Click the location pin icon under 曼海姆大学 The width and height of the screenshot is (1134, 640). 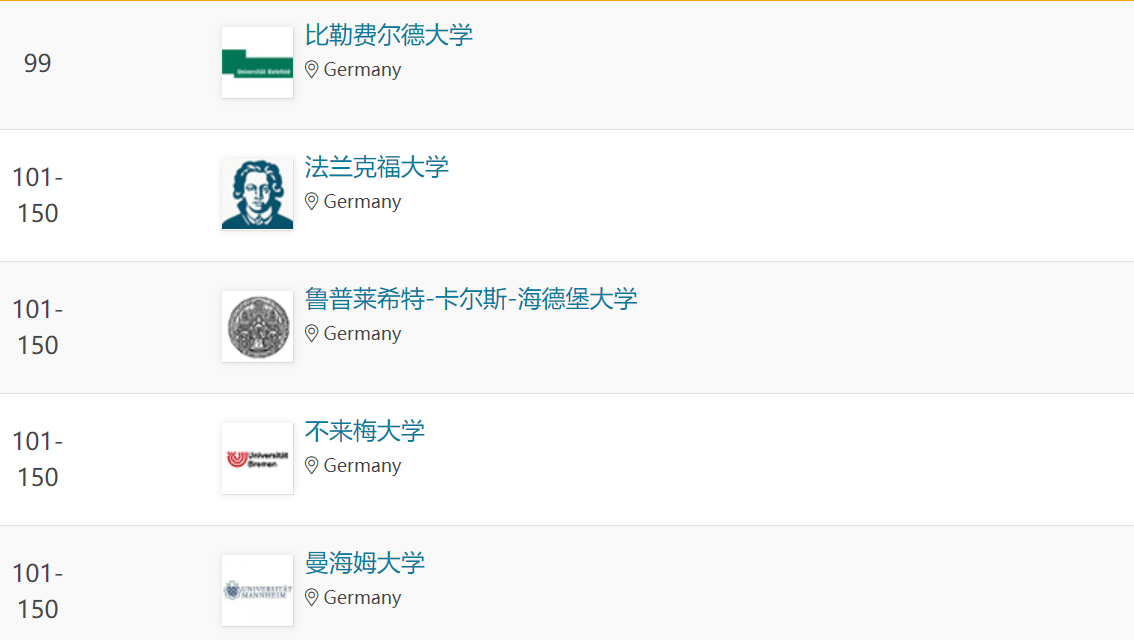(312, 597)
